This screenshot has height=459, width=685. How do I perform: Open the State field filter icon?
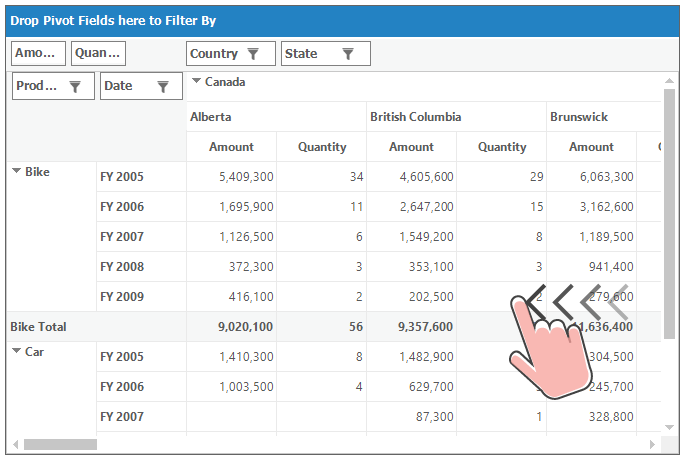[x=348, y=54]
